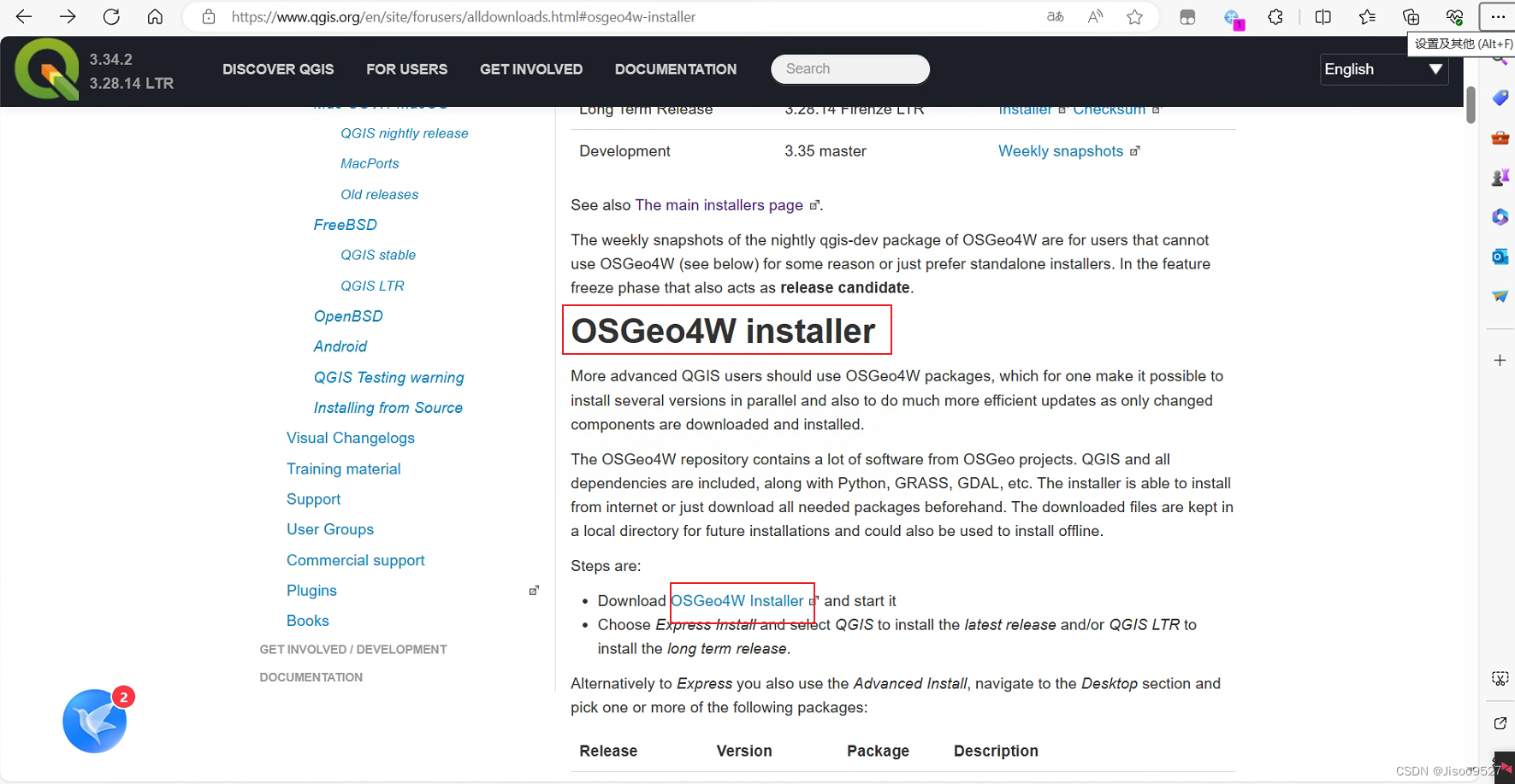
Task: Reload the page with the refresh icon
Action: pos(111,17)
